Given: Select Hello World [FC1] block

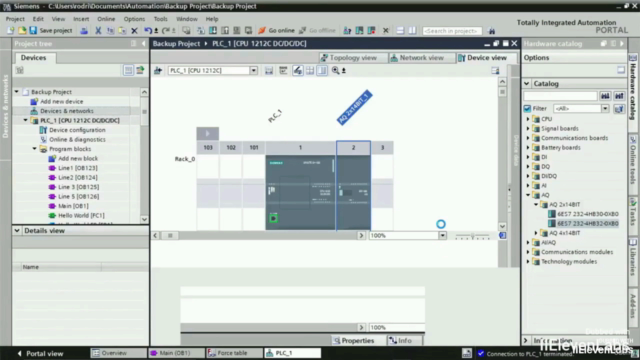Looking at the screenshot, I should click(x=81, y=216).
